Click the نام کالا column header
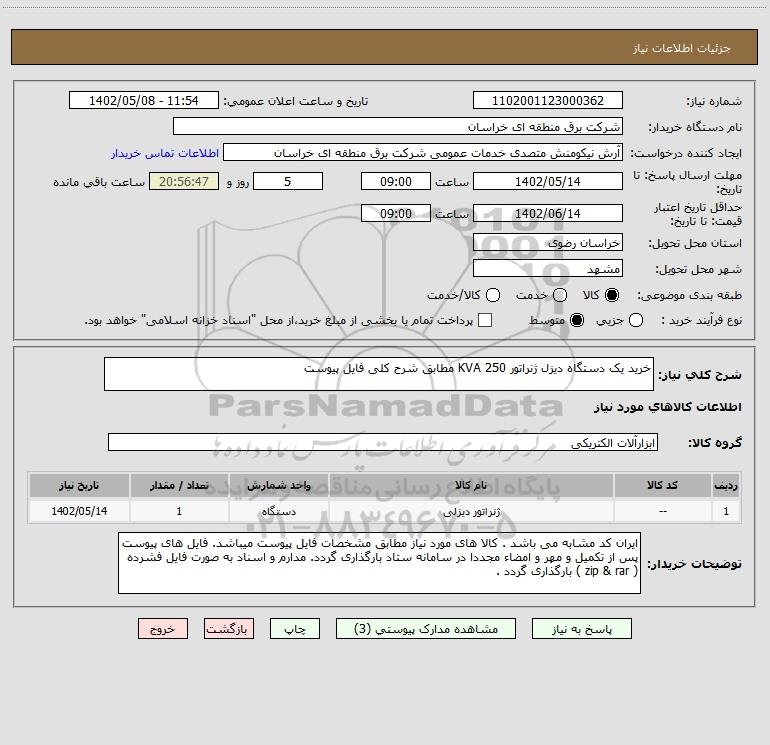The image size is (770, 745). tap(471, 485)
